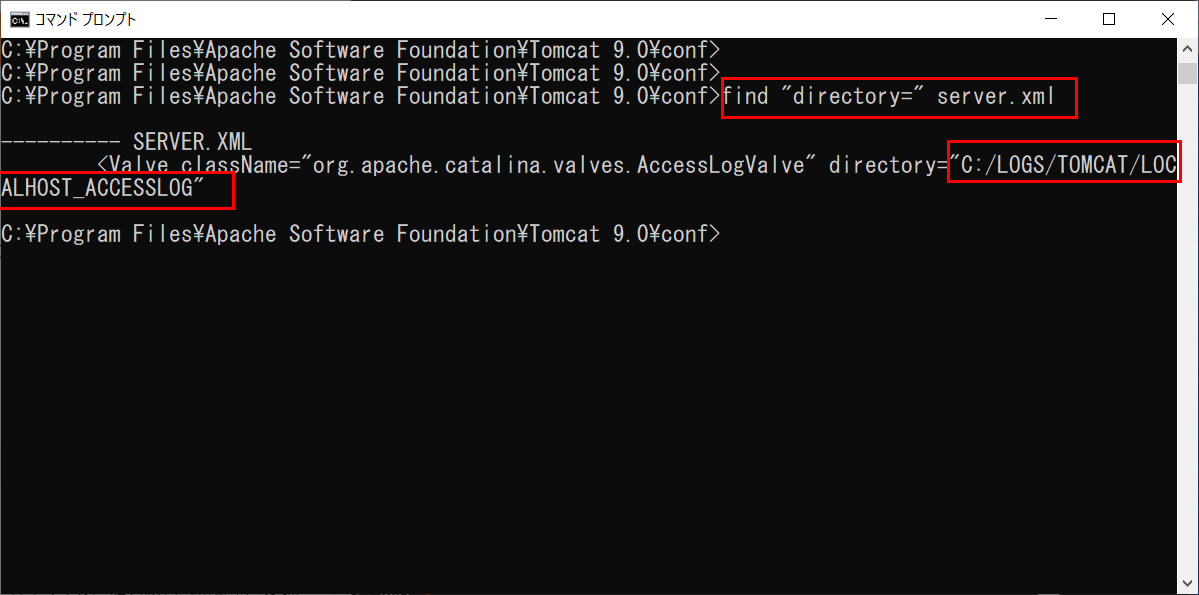Minimize the コマンド プロンプト window
The image size is (1199, 595).
tap(1050, 19)
